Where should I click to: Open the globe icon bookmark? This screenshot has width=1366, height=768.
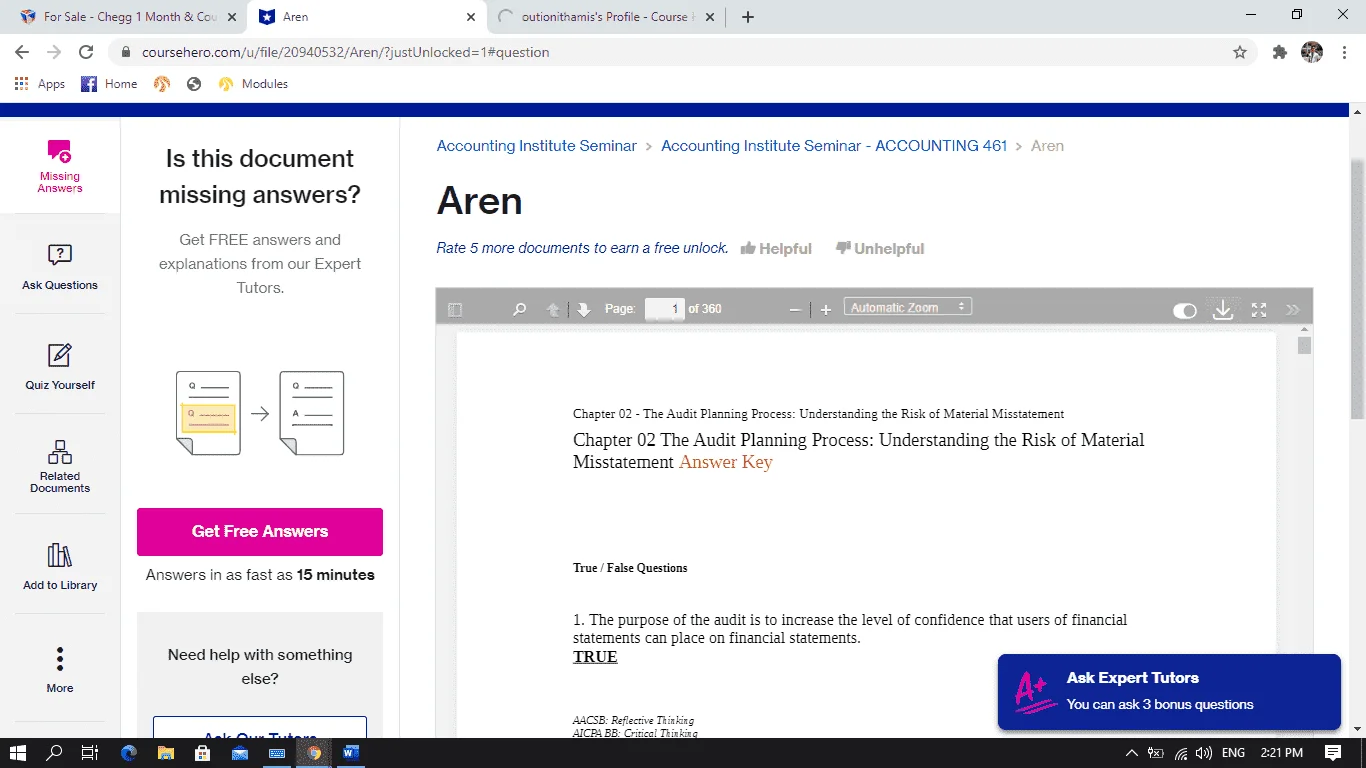point(194,84)
